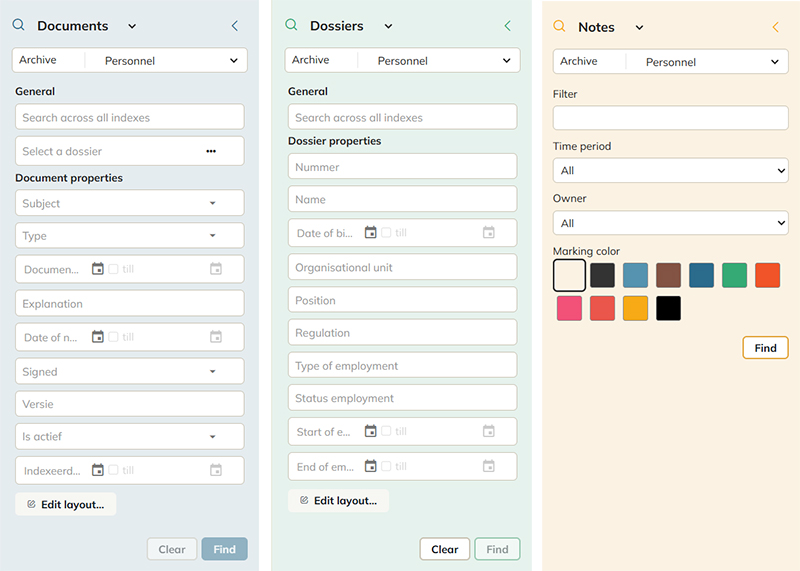Focus the Versie input field
The width and height of the screenshot is (800, 571).
130,404
